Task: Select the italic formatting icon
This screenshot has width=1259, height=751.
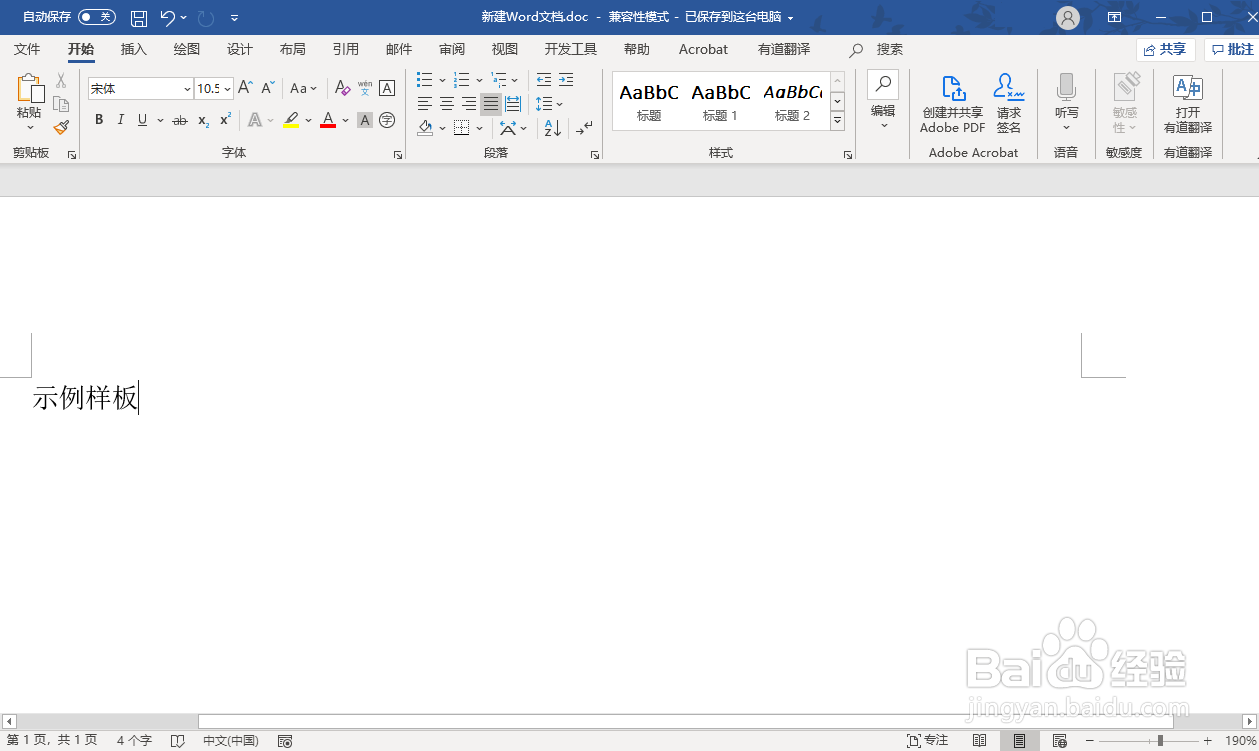Action: coord(120,120)
